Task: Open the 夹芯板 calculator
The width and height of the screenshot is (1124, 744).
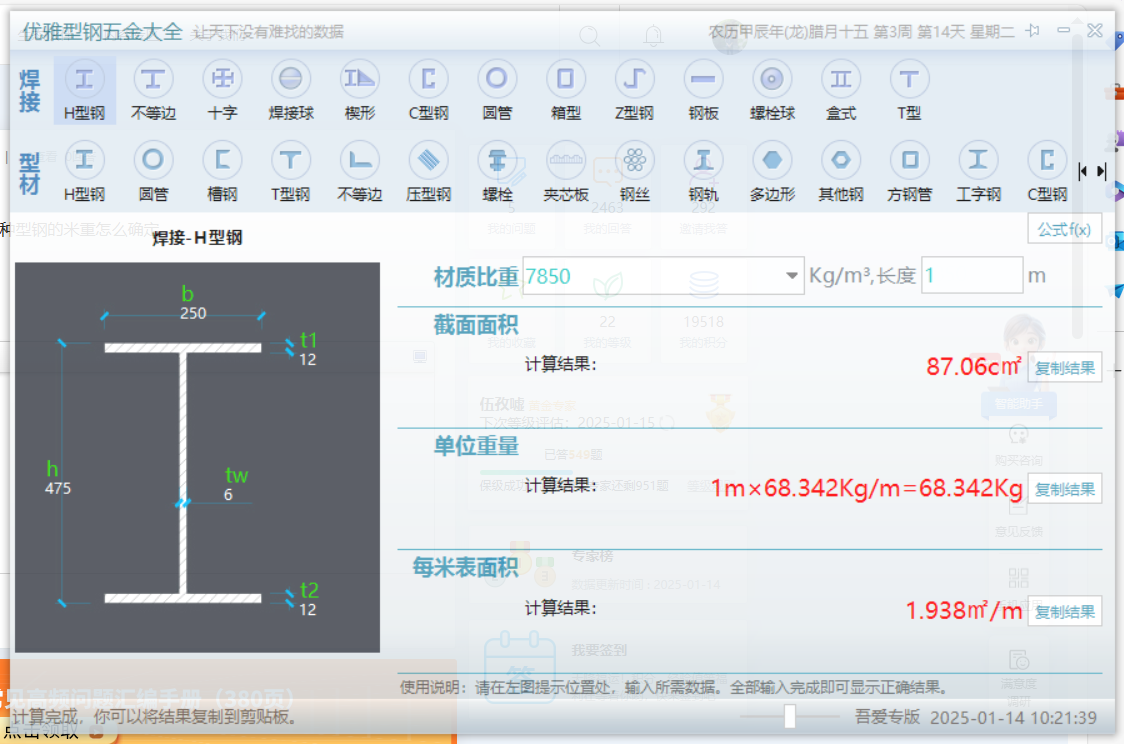Action: click(x=566, y=172)
